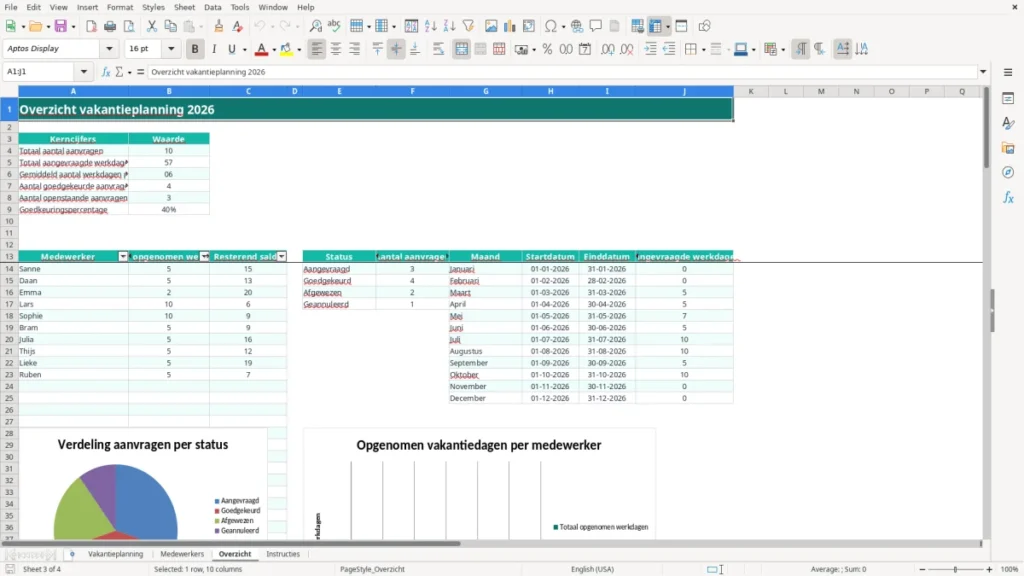The image size is (1024, 576).
Task: Toggle Merge and Center Cells
Action: [x=461, y=49]
